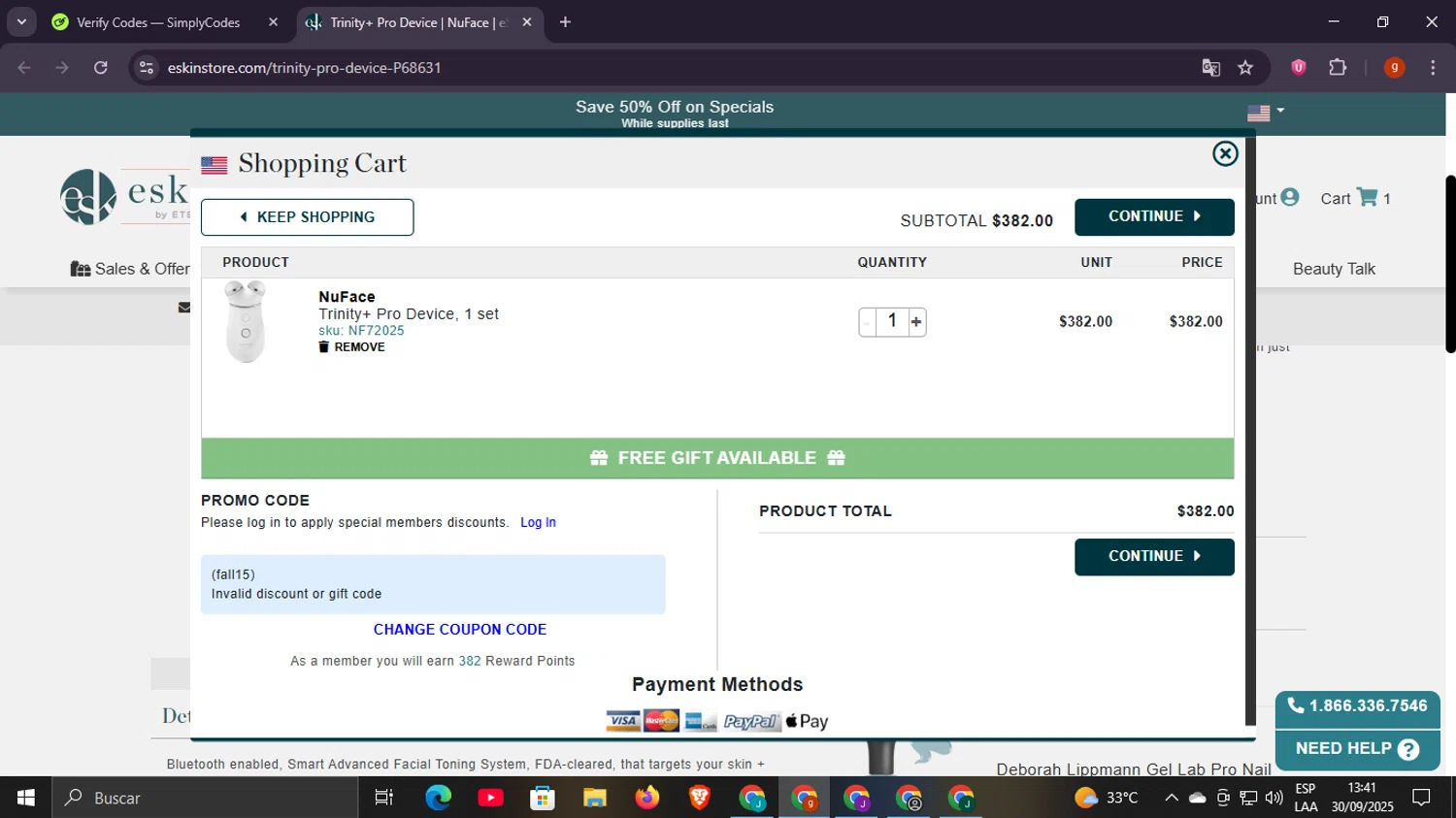
Task: Open the NuFace product thumbnail
Action: (x=245, y=322)
